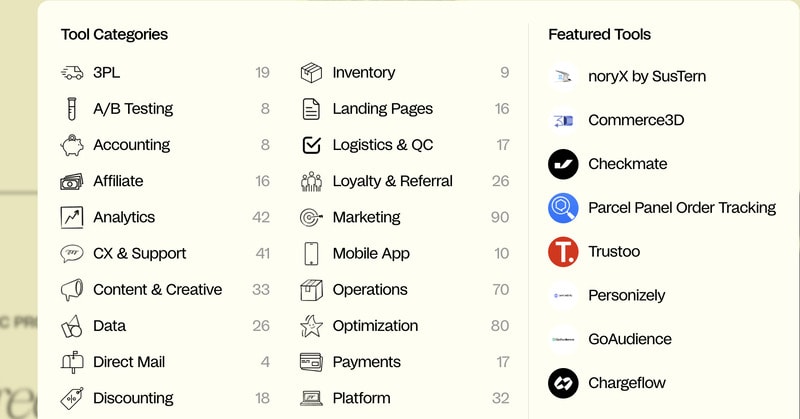
Task: Open the Inventory category
Action: (x=363, y=73)
